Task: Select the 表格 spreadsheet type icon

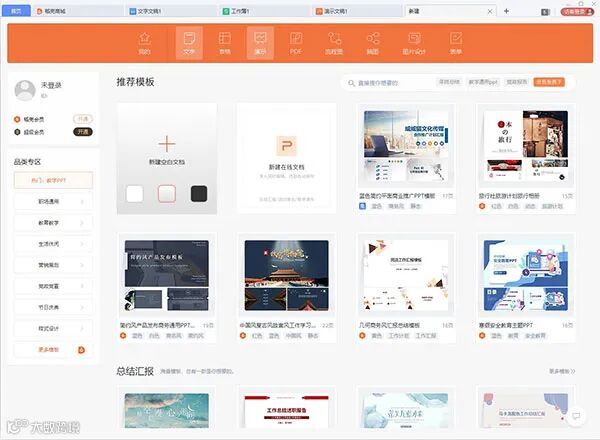Action: click(225, 38)
